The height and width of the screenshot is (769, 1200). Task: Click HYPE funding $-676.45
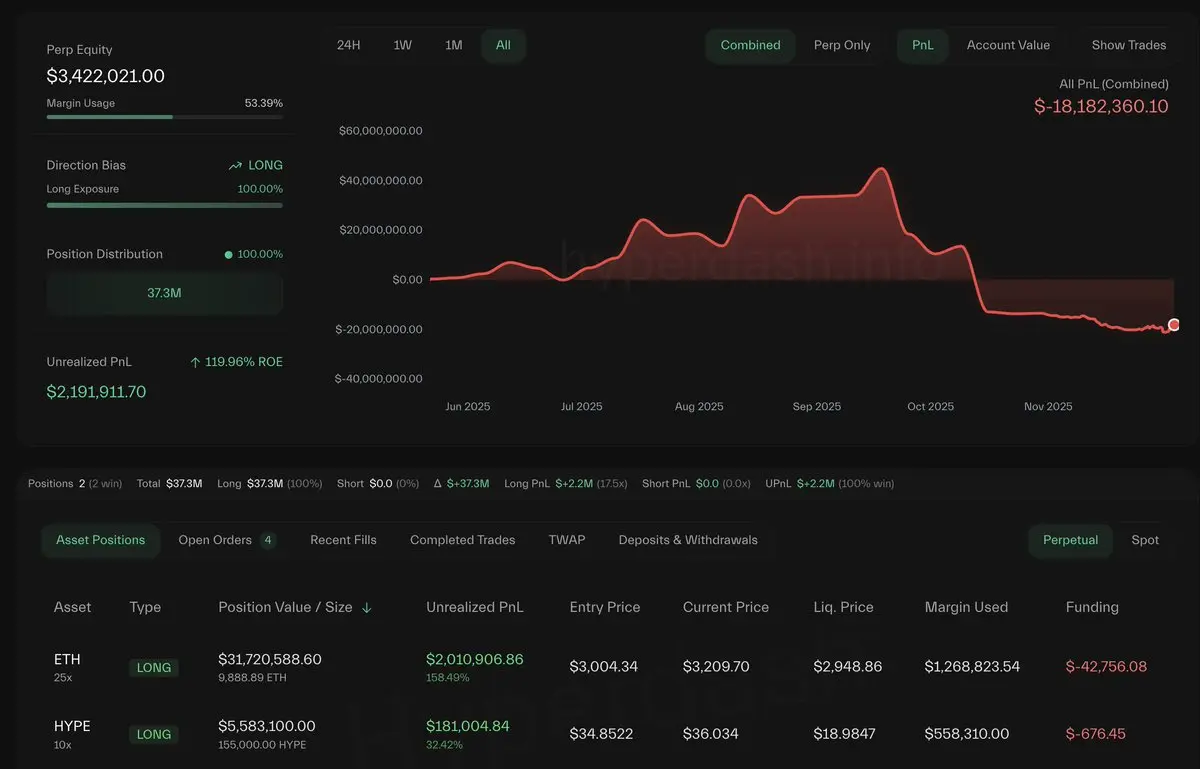[x=1096, y=734]
